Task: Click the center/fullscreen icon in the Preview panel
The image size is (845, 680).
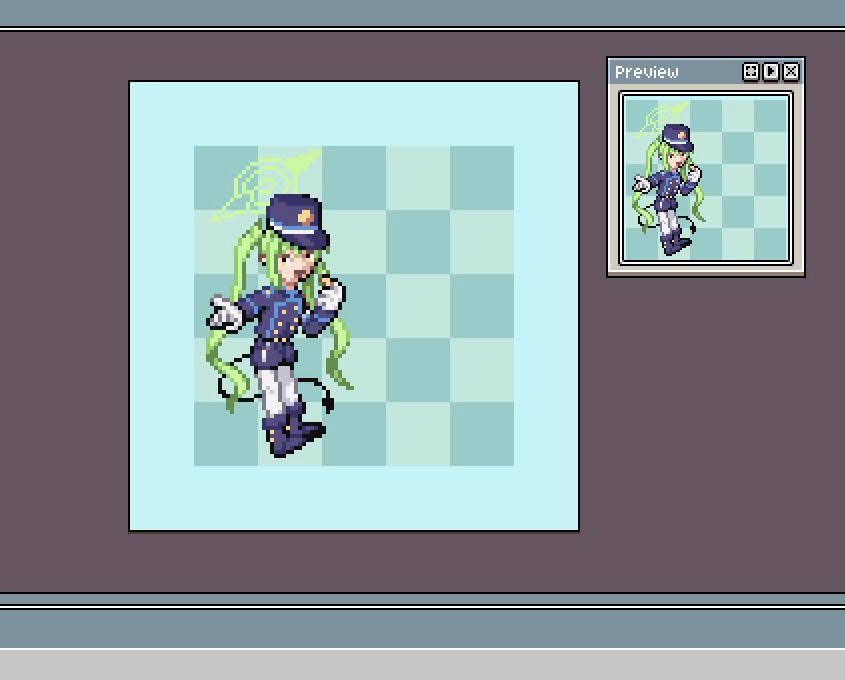Action: click(x=751, y=72)
